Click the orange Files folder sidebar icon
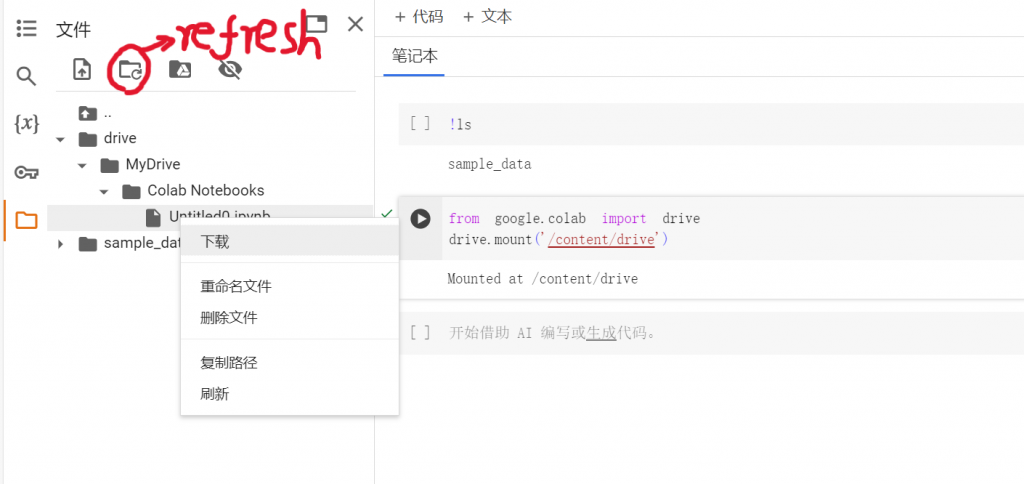This screenshot has width=1024, height=484. pyautogui.click(x=26, y=220)
